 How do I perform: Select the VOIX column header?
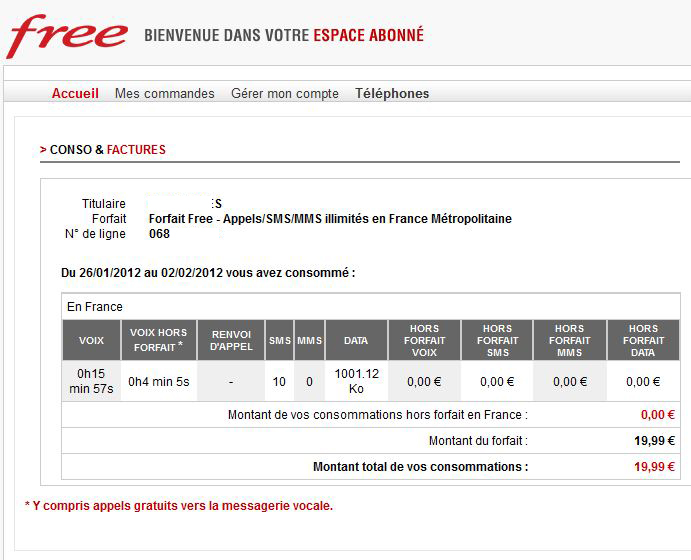tap(91, 341)
